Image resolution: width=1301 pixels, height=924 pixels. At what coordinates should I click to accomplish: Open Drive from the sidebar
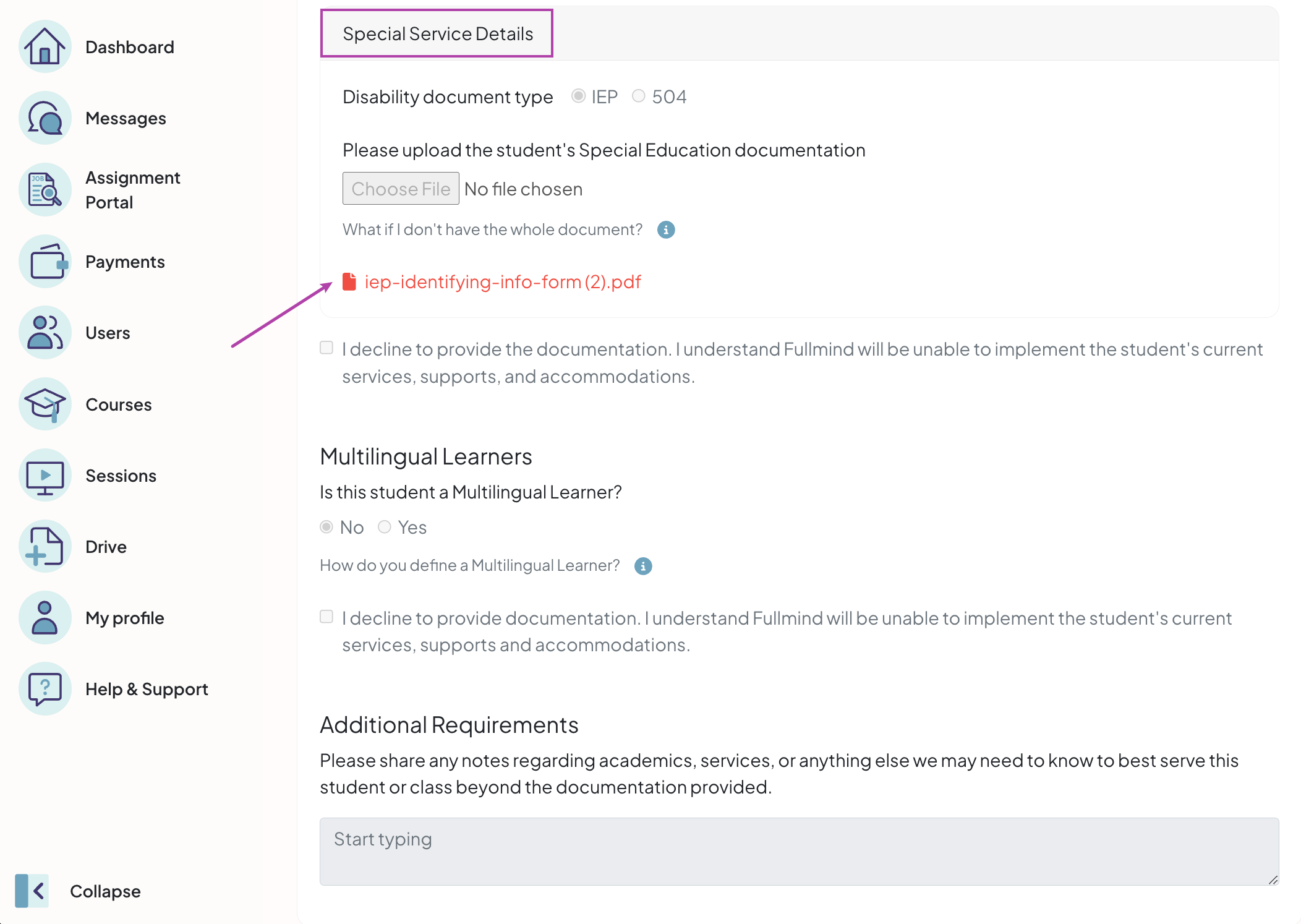click(105, 546)
